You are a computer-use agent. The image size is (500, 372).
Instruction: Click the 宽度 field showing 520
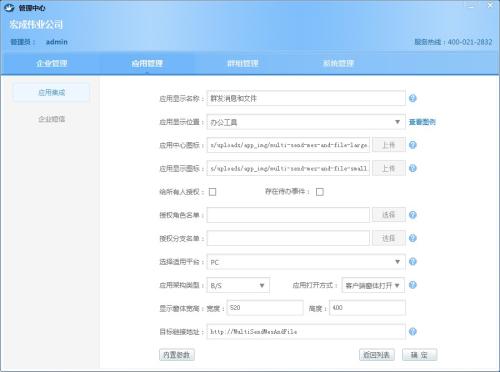tap(265, 308)
